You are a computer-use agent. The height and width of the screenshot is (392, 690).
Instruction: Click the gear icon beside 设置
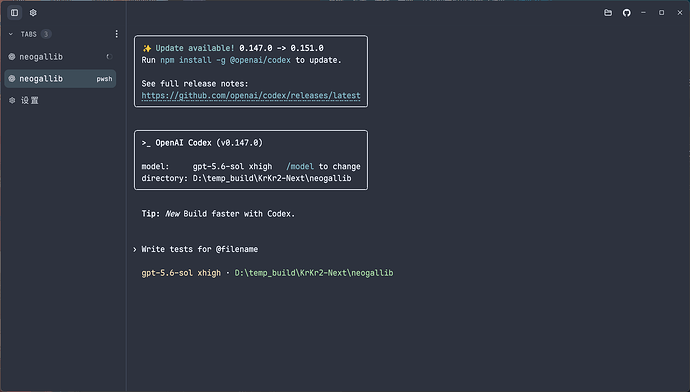(x=12, y=100)
